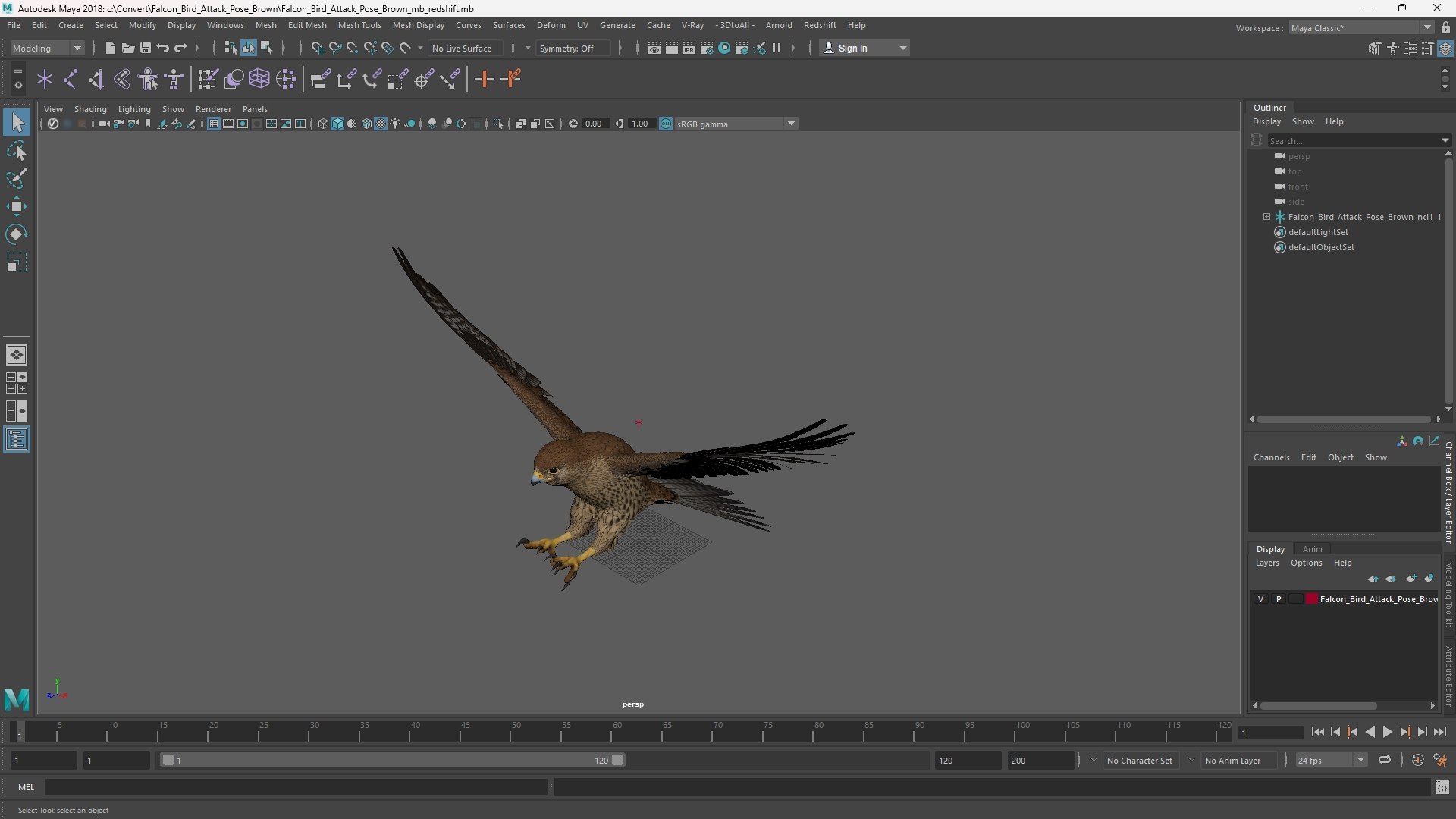1456x819 pixels.
Task: Save the current scene
Action: (146, 48)
